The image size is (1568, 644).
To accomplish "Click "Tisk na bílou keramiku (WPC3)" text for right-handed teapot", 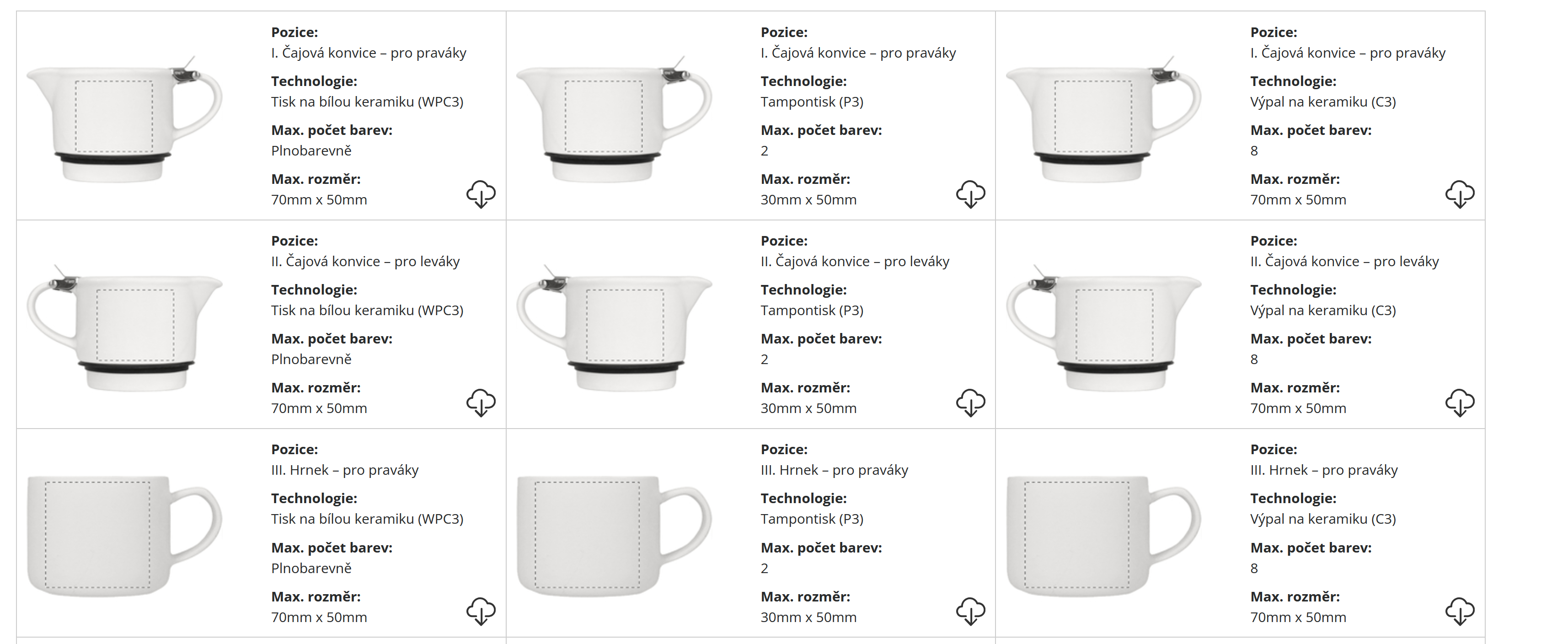I will click(367, 102).
